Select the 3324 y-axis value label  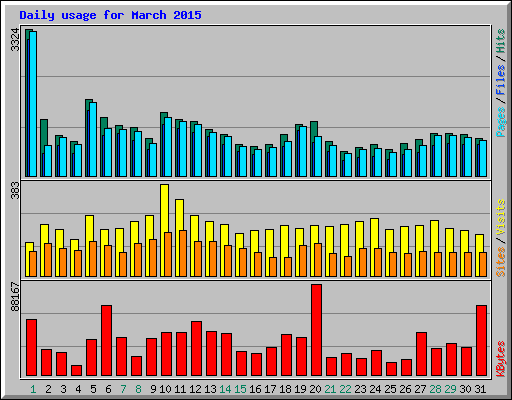(15, 40)
